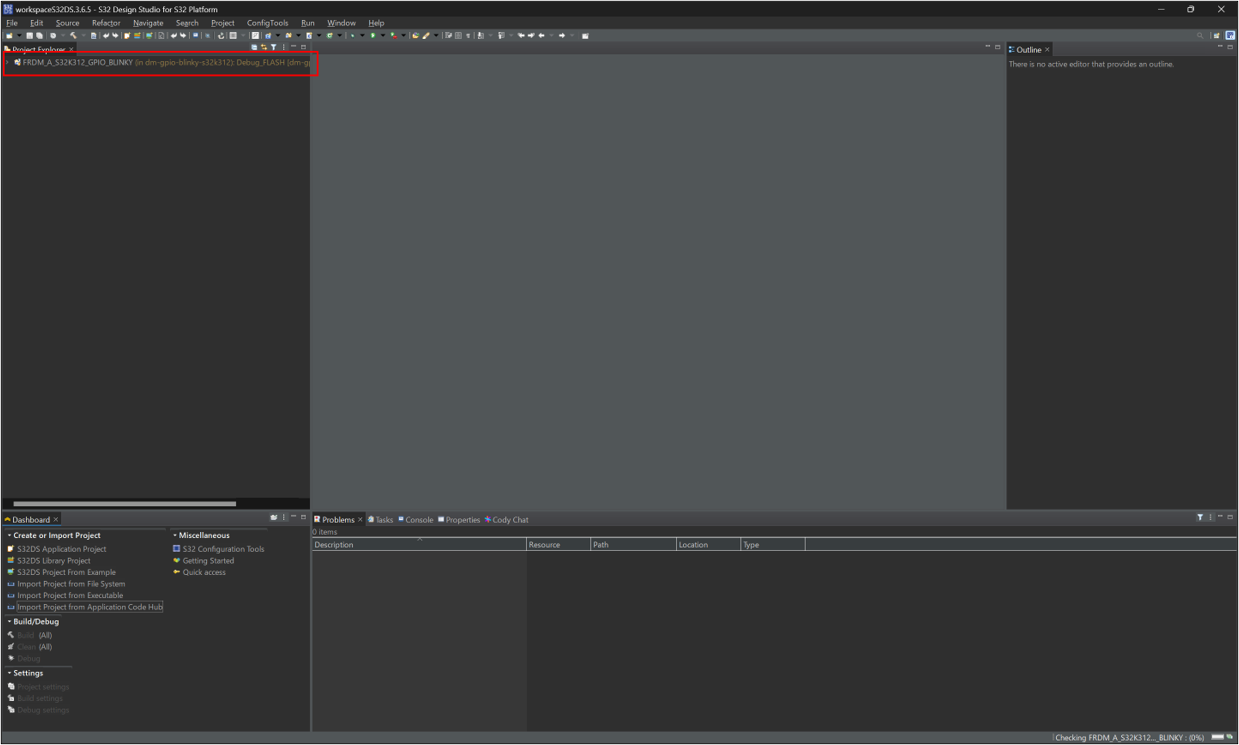1239x745 pixels.
Task: Click Import Project from Application Code Hub
Action: tap(89, 607)
